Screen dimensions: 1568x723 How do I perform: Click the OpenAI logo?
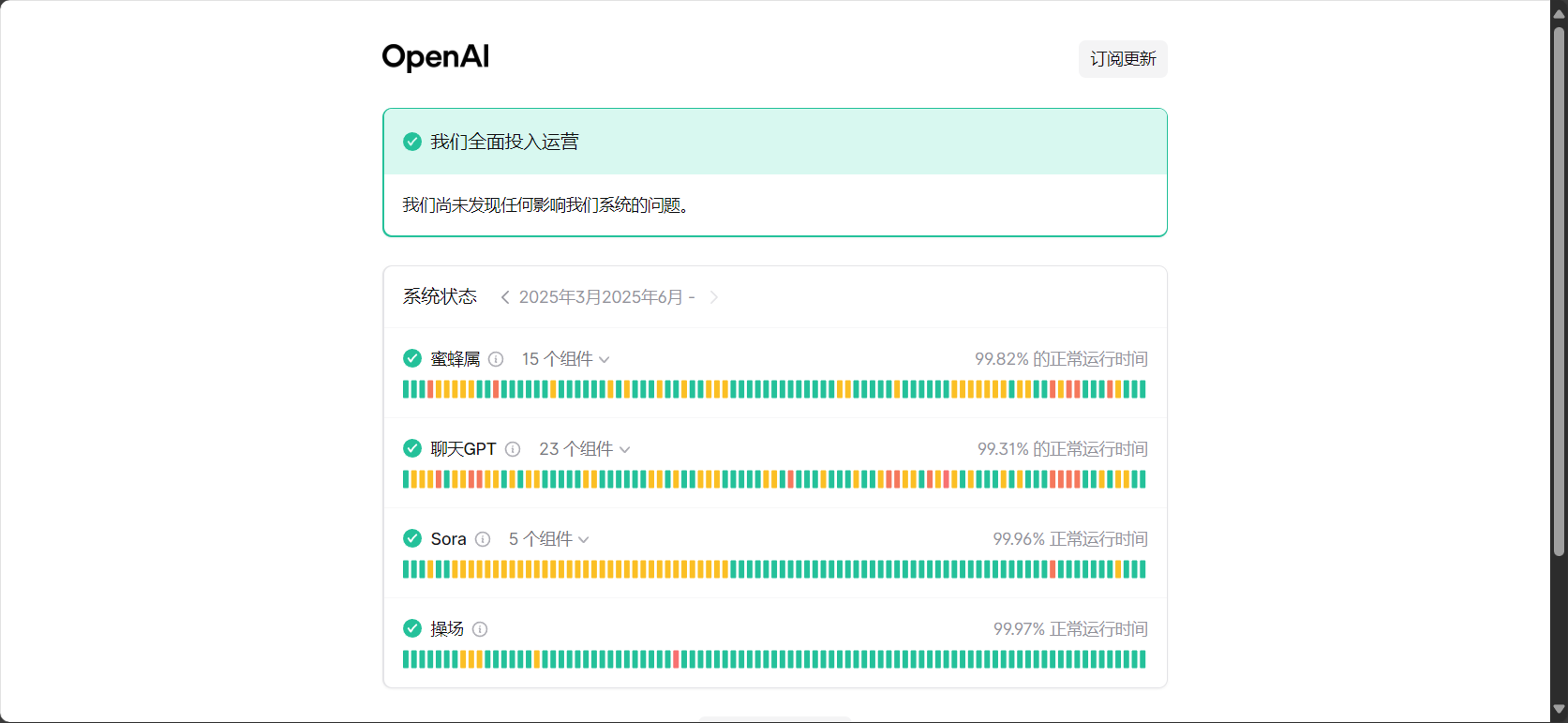click(x=436, y=57)
